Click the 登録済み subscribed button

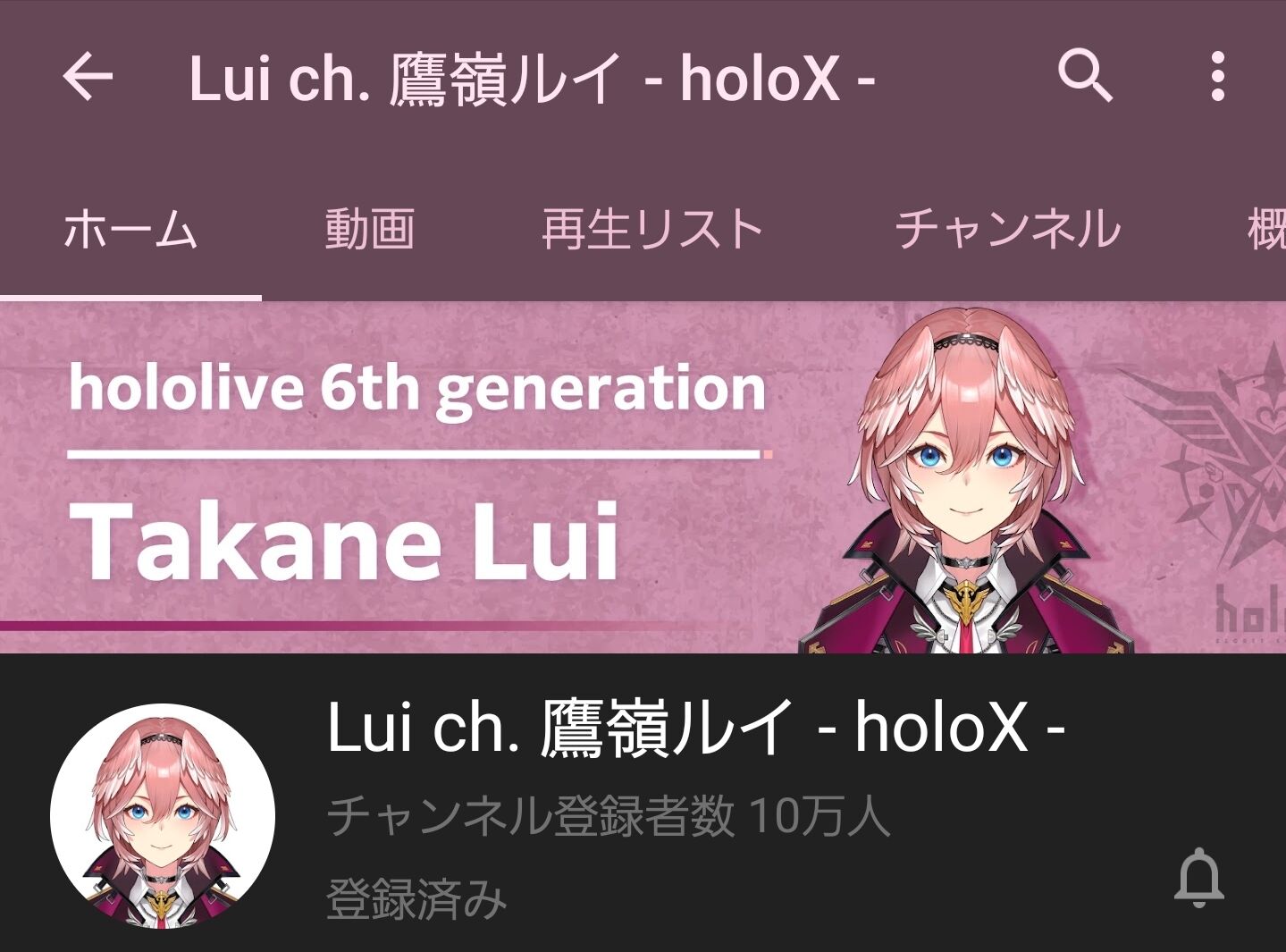coord(416,898)
